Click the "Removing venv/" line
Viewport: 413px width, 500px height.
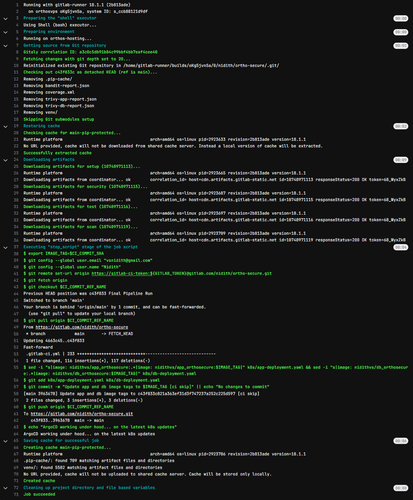click(40, 113)
